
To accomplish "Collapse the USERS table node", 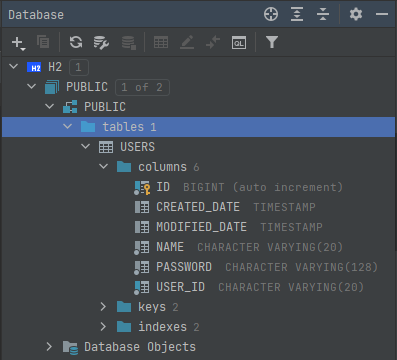I will pyautogui.click(x=86, y=146).
